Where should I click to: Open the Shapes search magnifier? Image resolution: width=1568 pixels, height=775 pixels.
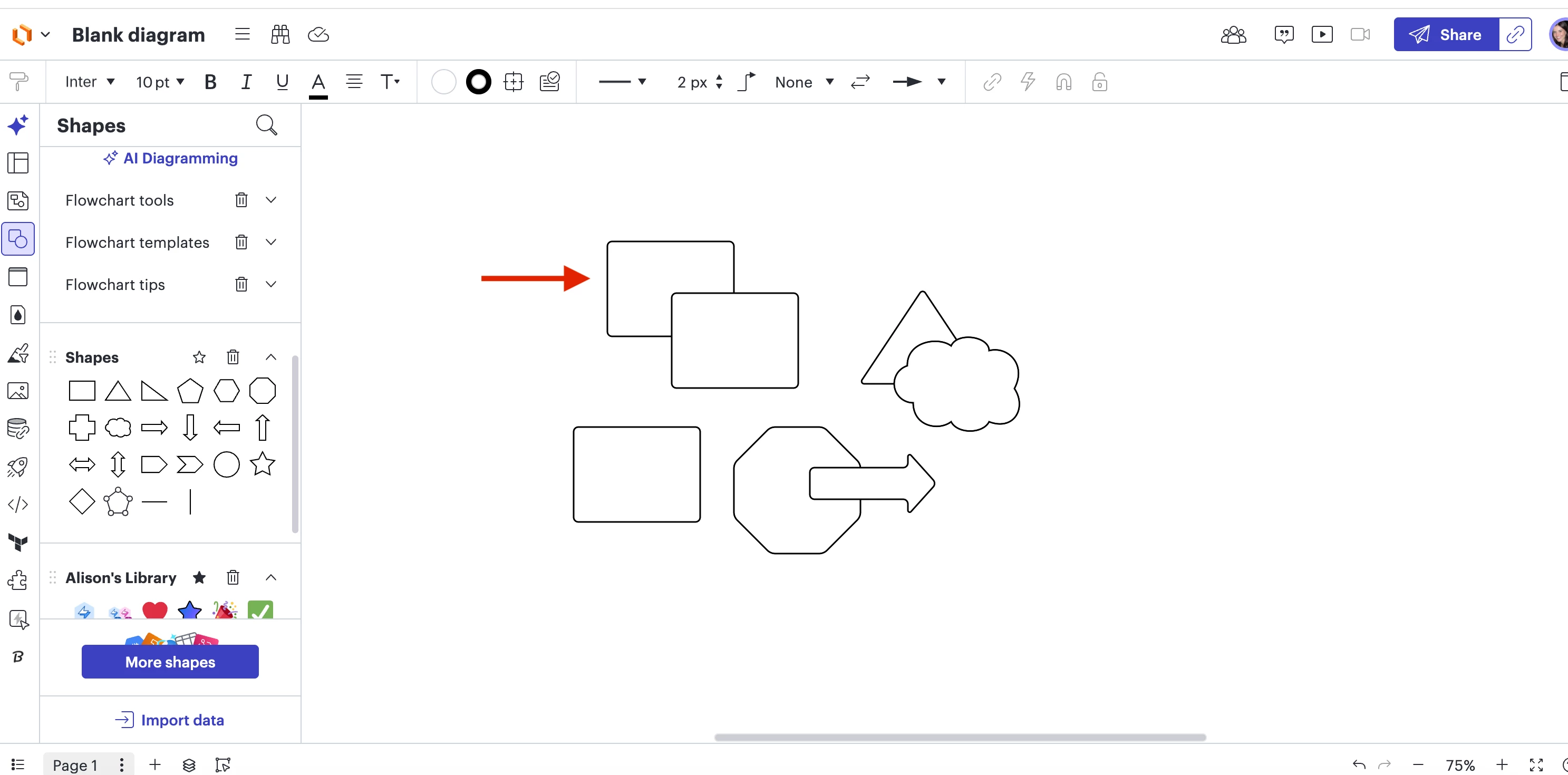[266, 125]
